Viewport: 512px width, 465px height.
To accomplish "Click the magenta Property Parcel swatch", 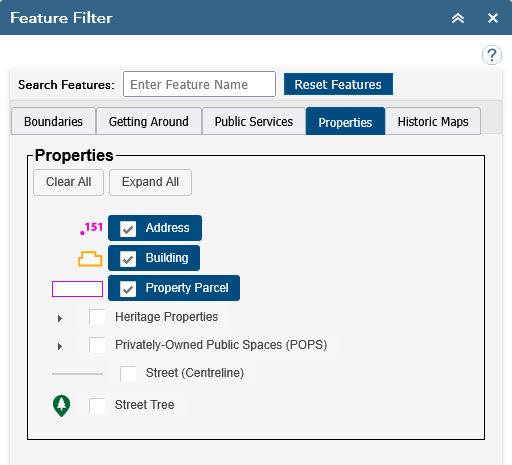I will coord(77,289).
